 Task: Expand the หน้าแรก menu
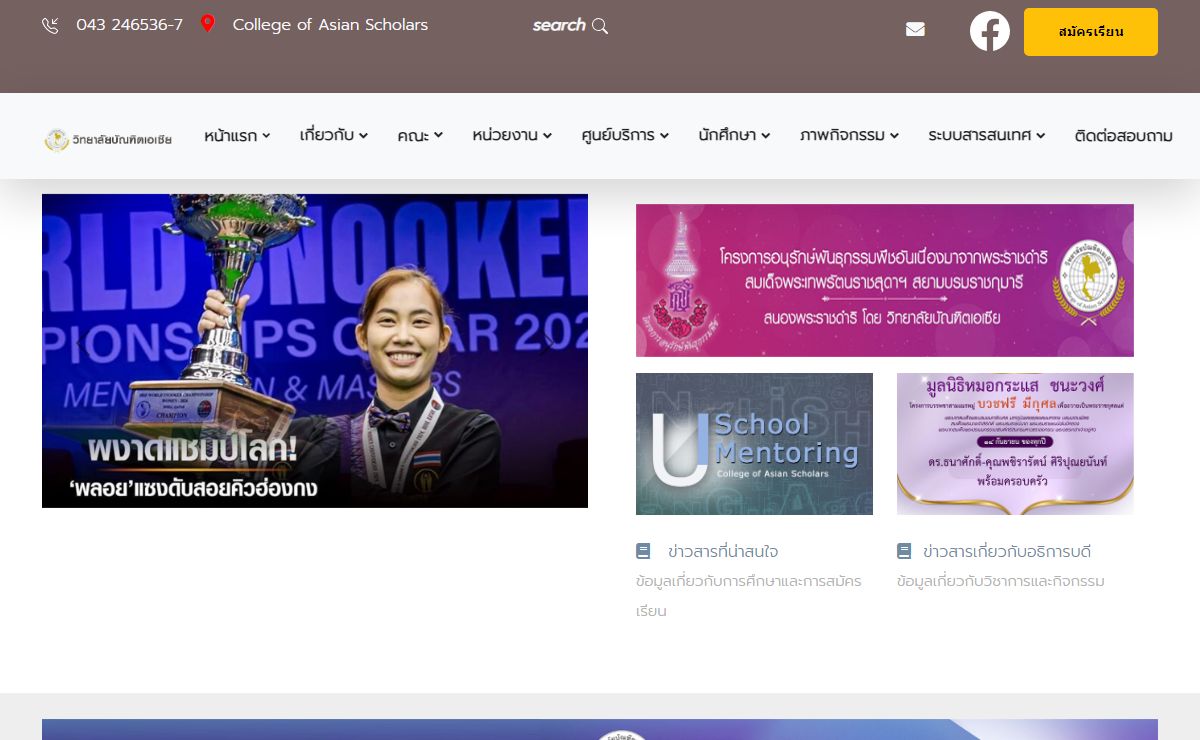237,136
